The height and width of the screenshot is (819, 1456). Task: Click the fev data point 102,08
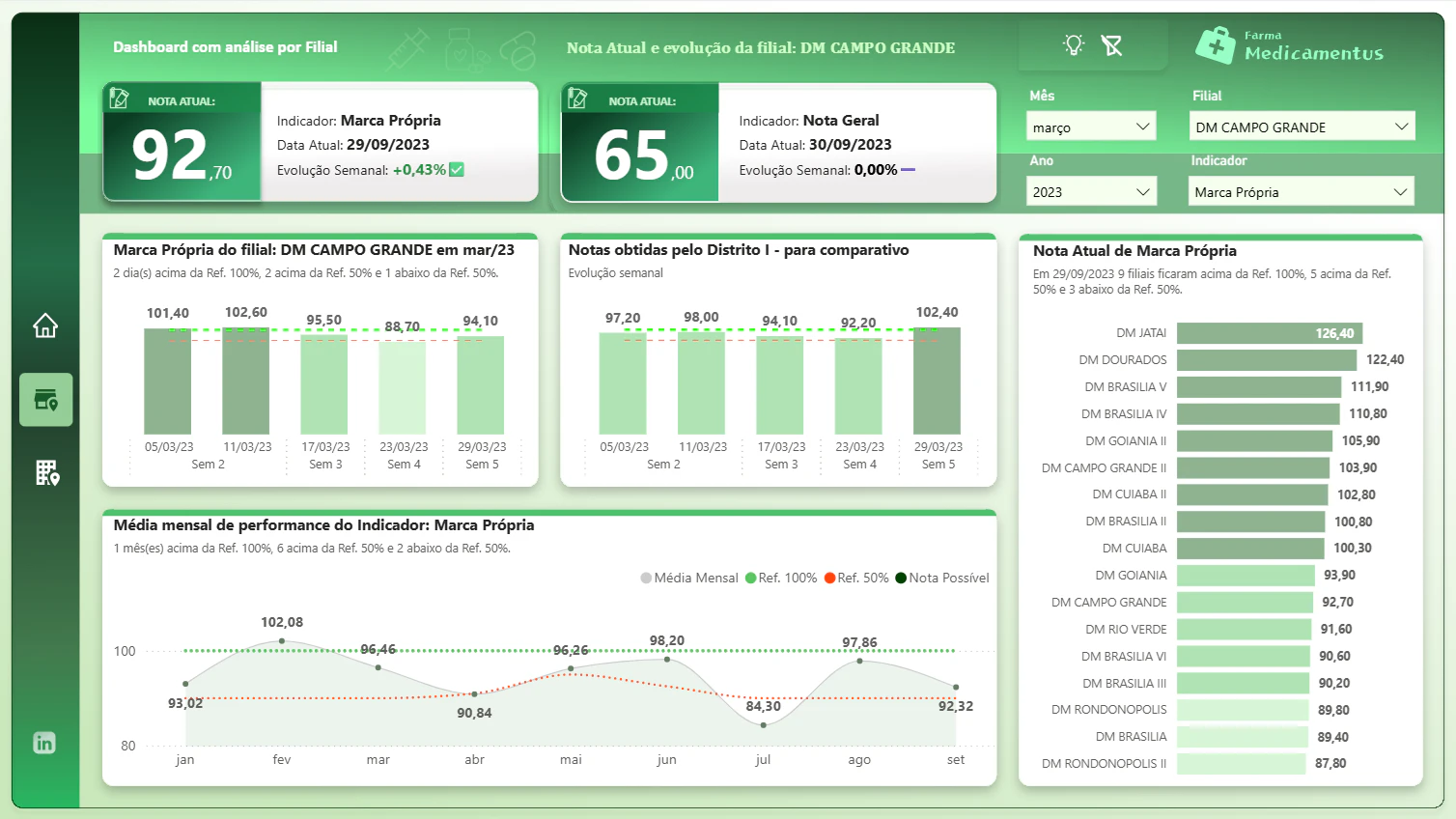(x=282, y=641)
